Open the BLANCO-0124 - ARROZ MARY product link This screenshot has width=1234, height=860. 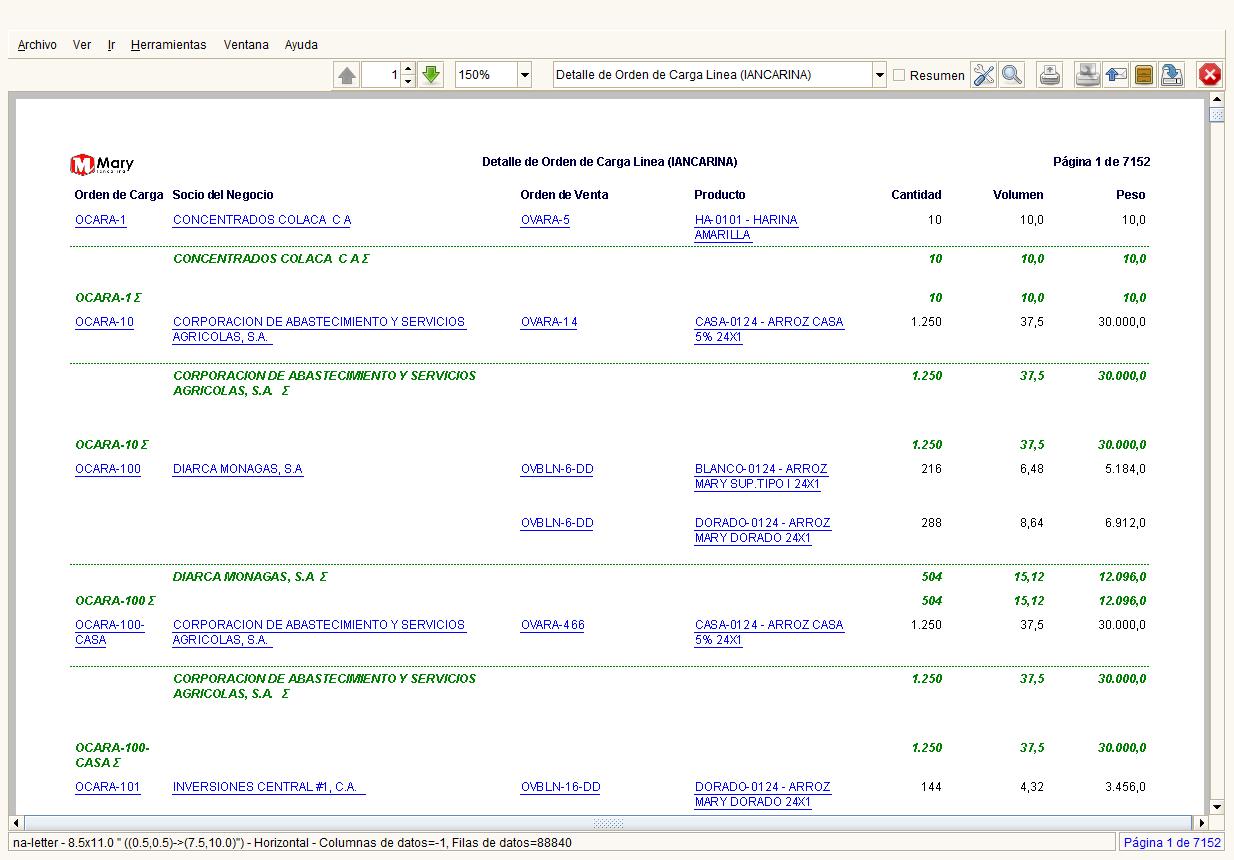(761, 476)
